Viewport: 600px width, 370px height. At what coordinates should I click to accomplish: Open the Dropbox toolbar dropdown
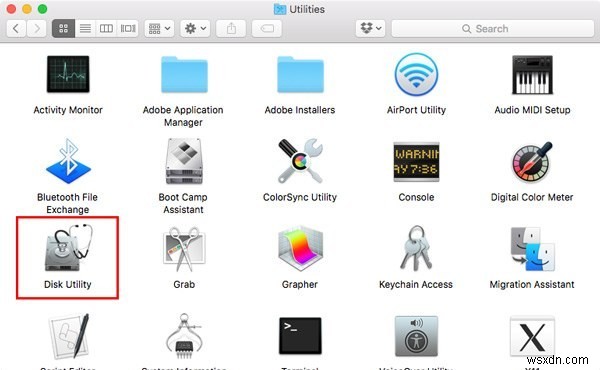tap(370, 28)
